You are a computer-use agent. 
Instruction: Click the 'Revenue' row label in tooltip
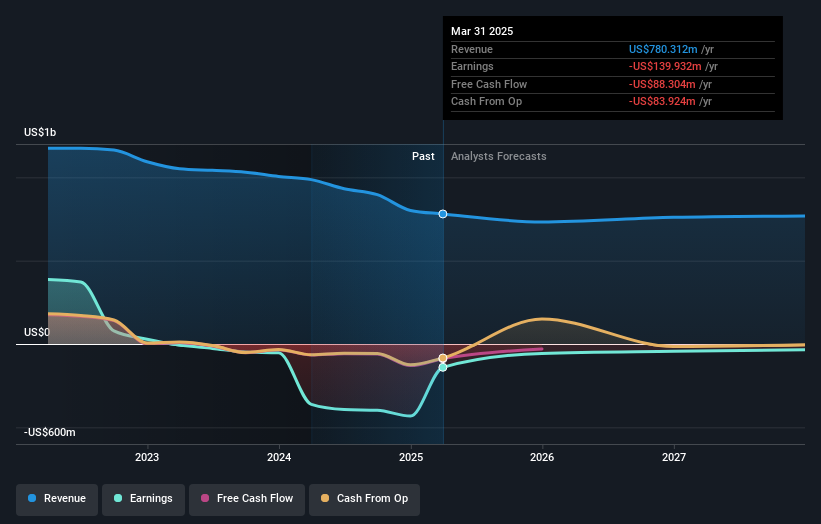tap(472, 49)
